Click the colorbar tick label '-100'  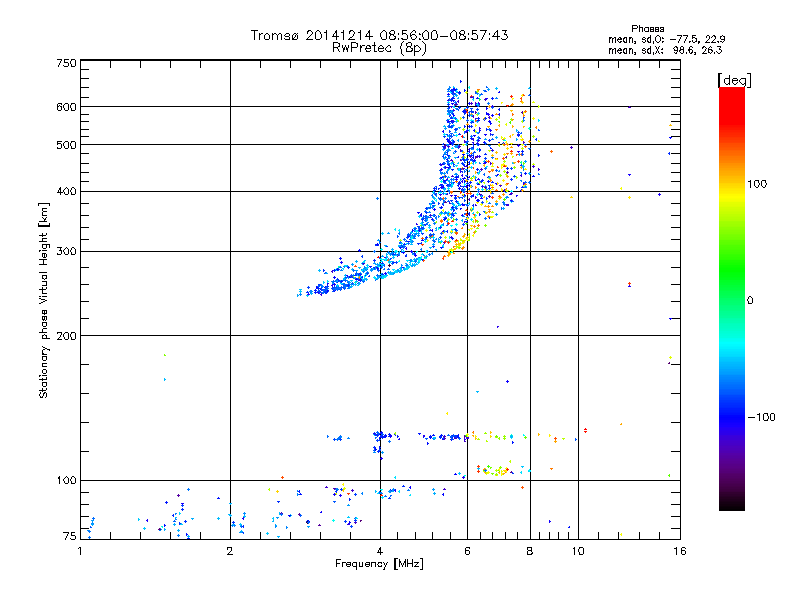(x=761, y=417)
